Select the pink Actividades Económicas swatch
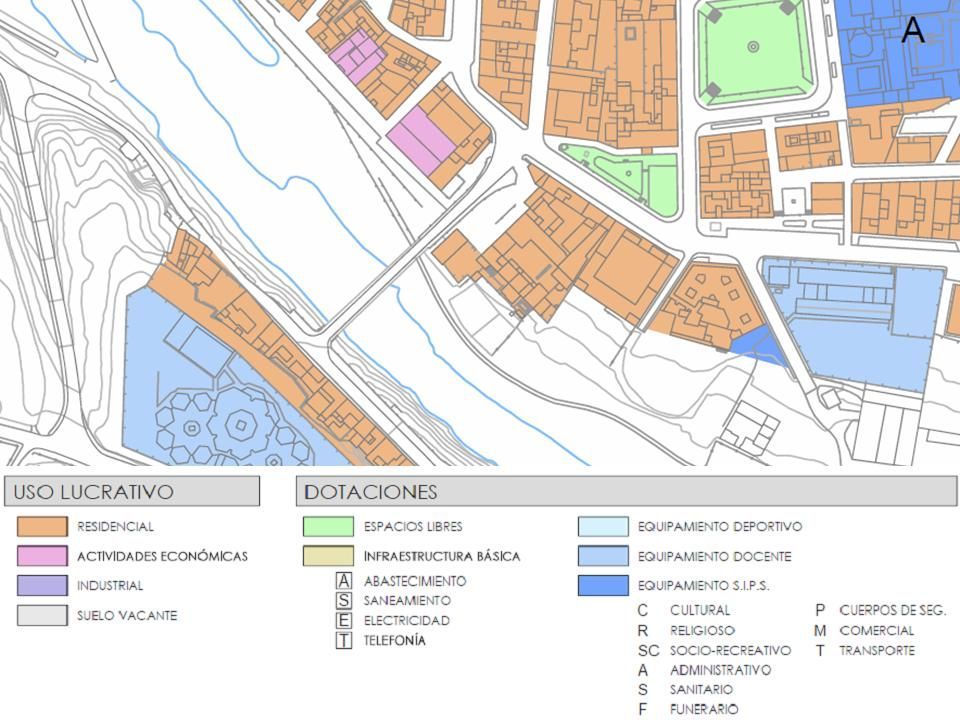960x720 pixels. tap(42, 556)
